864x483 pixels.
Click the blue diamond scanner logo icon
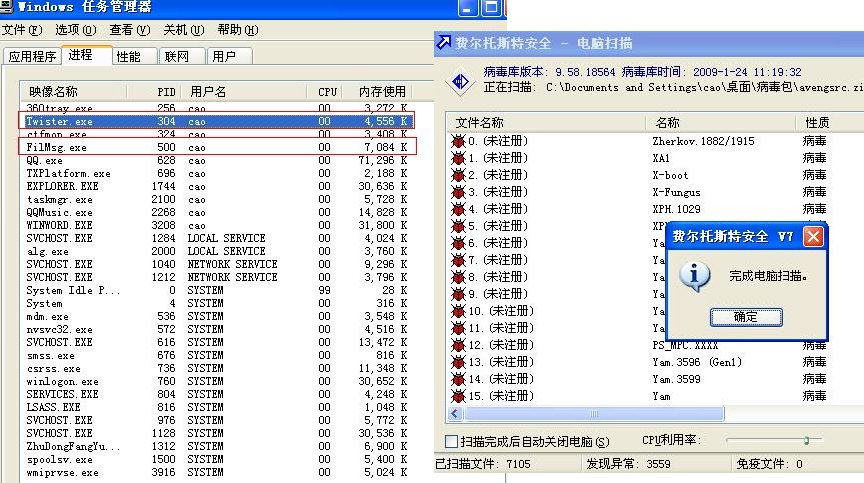[x=461, y=82]
